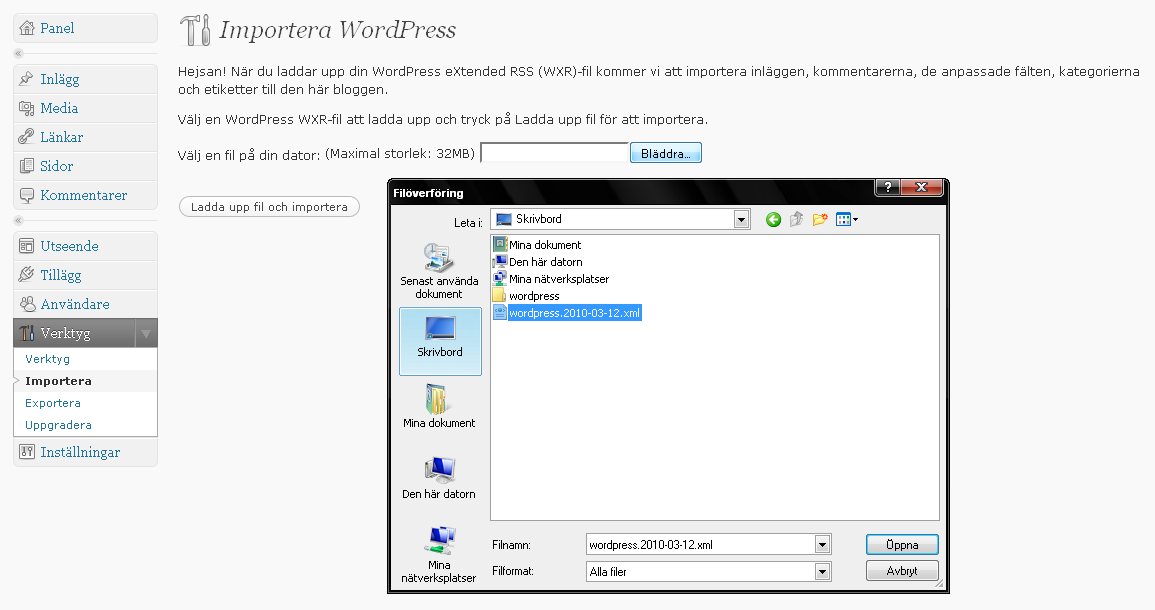Select Skrivbord in the places bar
1155x610 pixels.
click(x=440, y=341)
